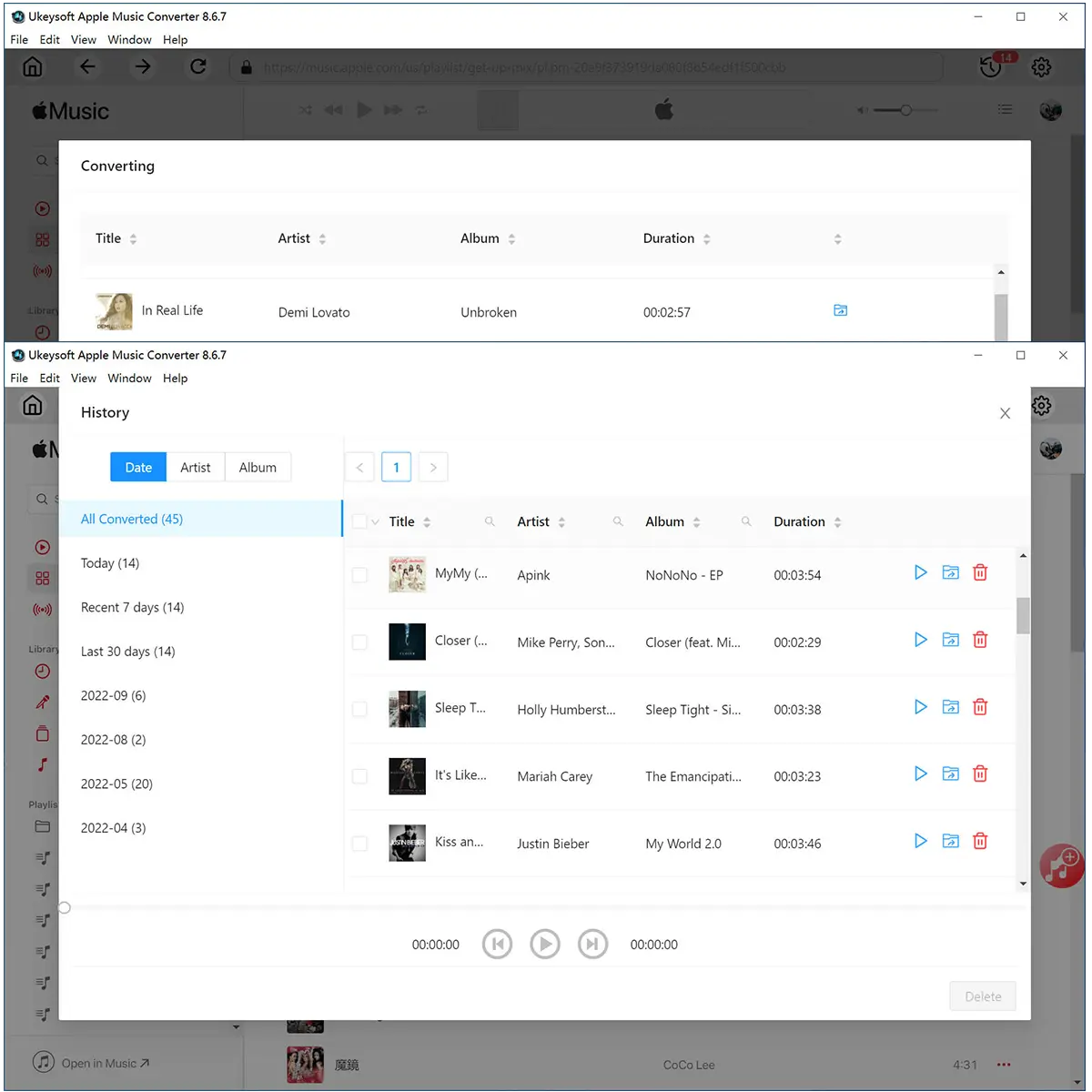This screenshot has width=1092, height=1092.
Task: Tick checkbox for Mariah Carey row
Action: tap(359, 776)
